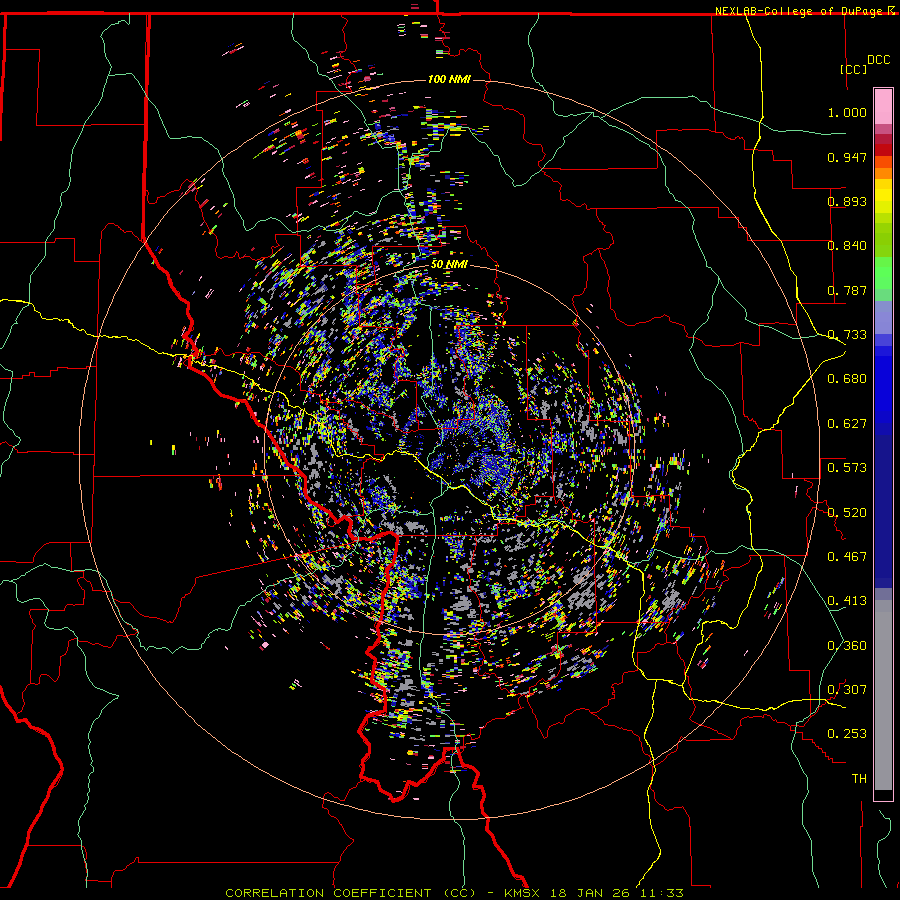Click the 0.680 scale value

(847, 379)
